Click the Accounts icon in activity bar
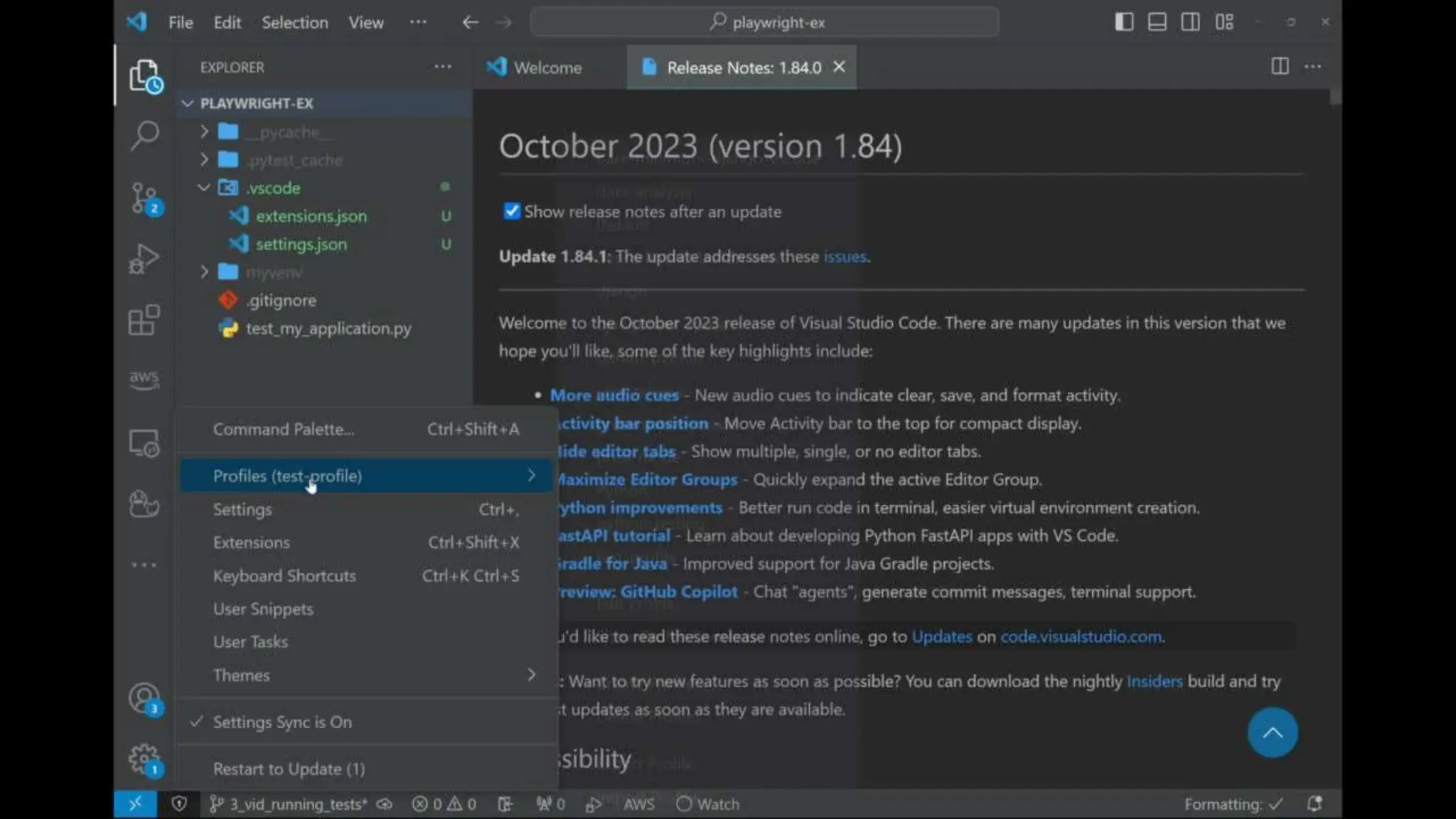The height and width of the screenshot is (819, 1456). click(x=144, y=698)
